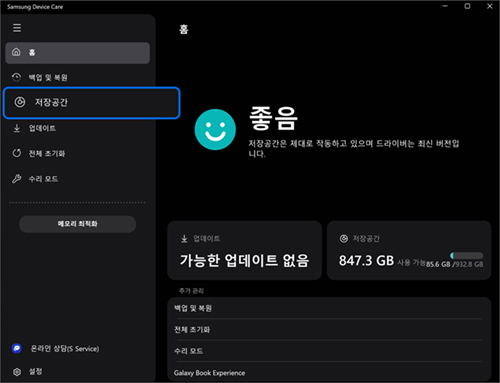Open Galaxy Book Experience entry
The width and height of the screenshot is (500, 383).
pos(329,372)
